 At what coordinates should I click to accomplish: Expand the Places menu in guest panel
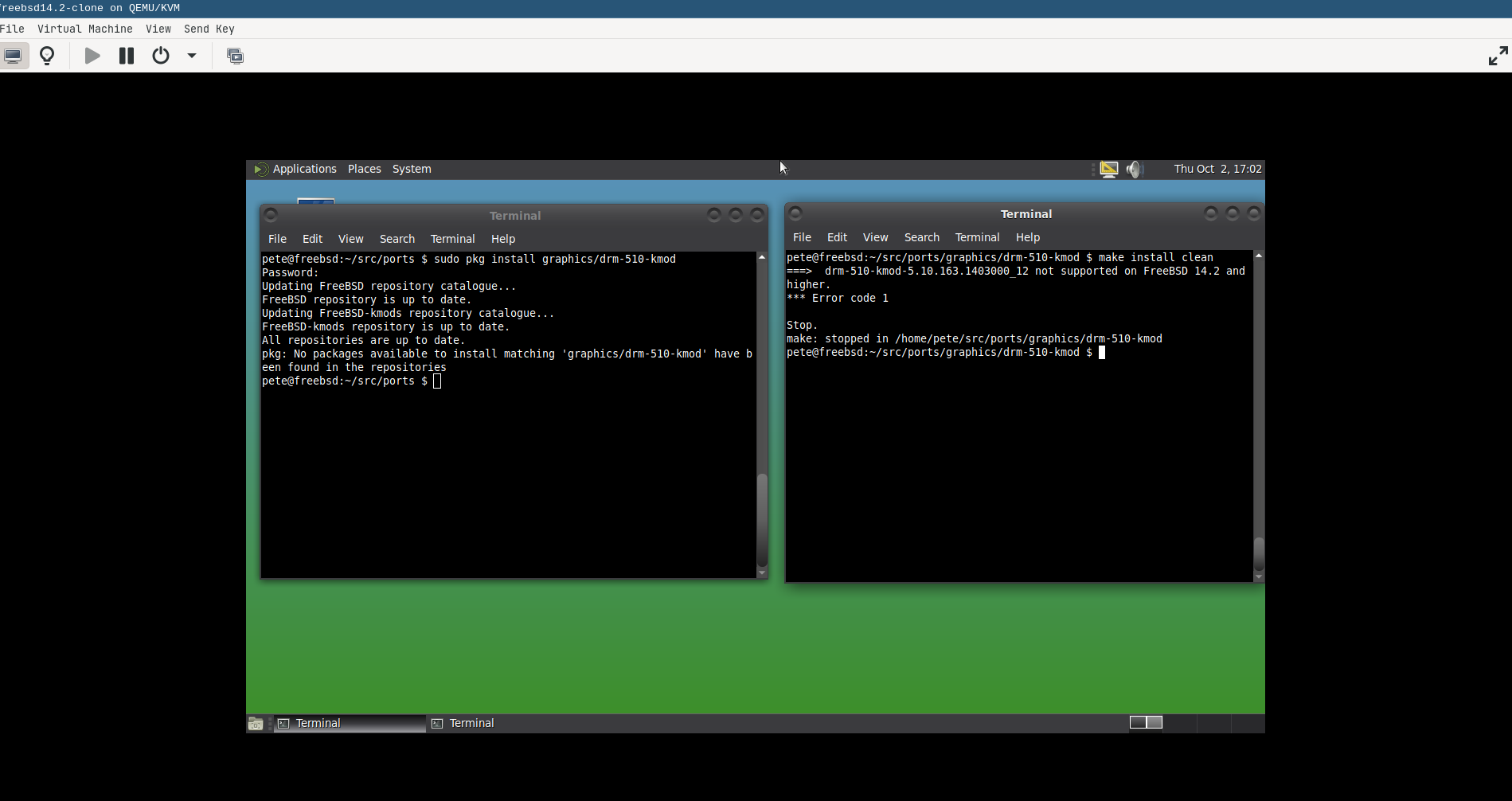point(364,169)
